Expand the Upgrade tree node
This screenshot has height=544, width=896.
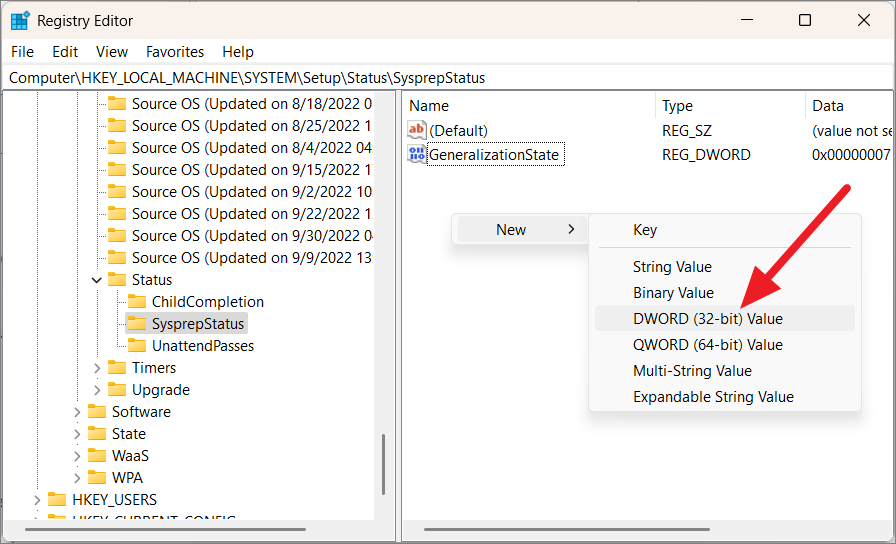(x=97, y=390)
